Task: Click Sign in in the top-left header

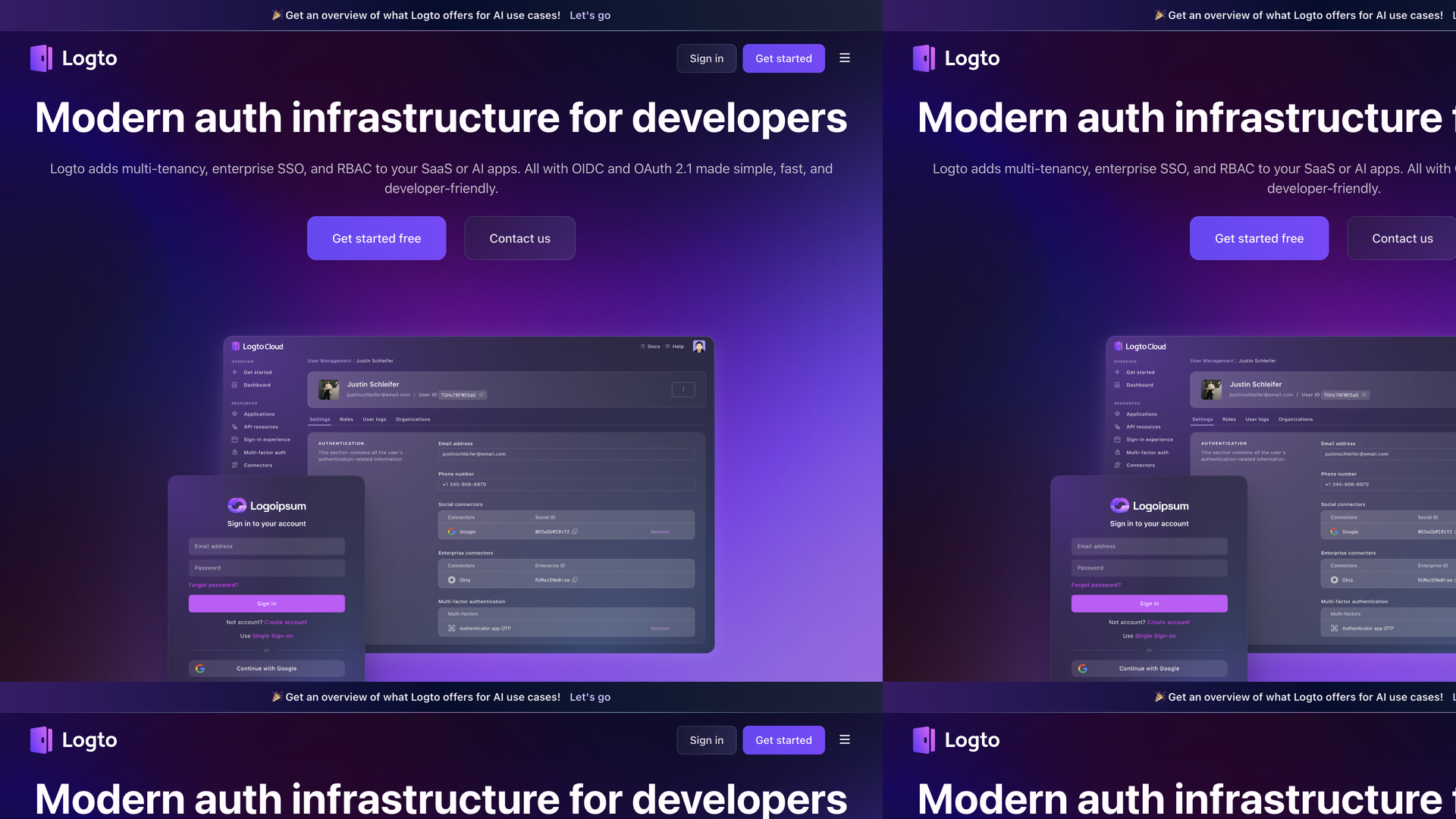Action: point(707,58)
